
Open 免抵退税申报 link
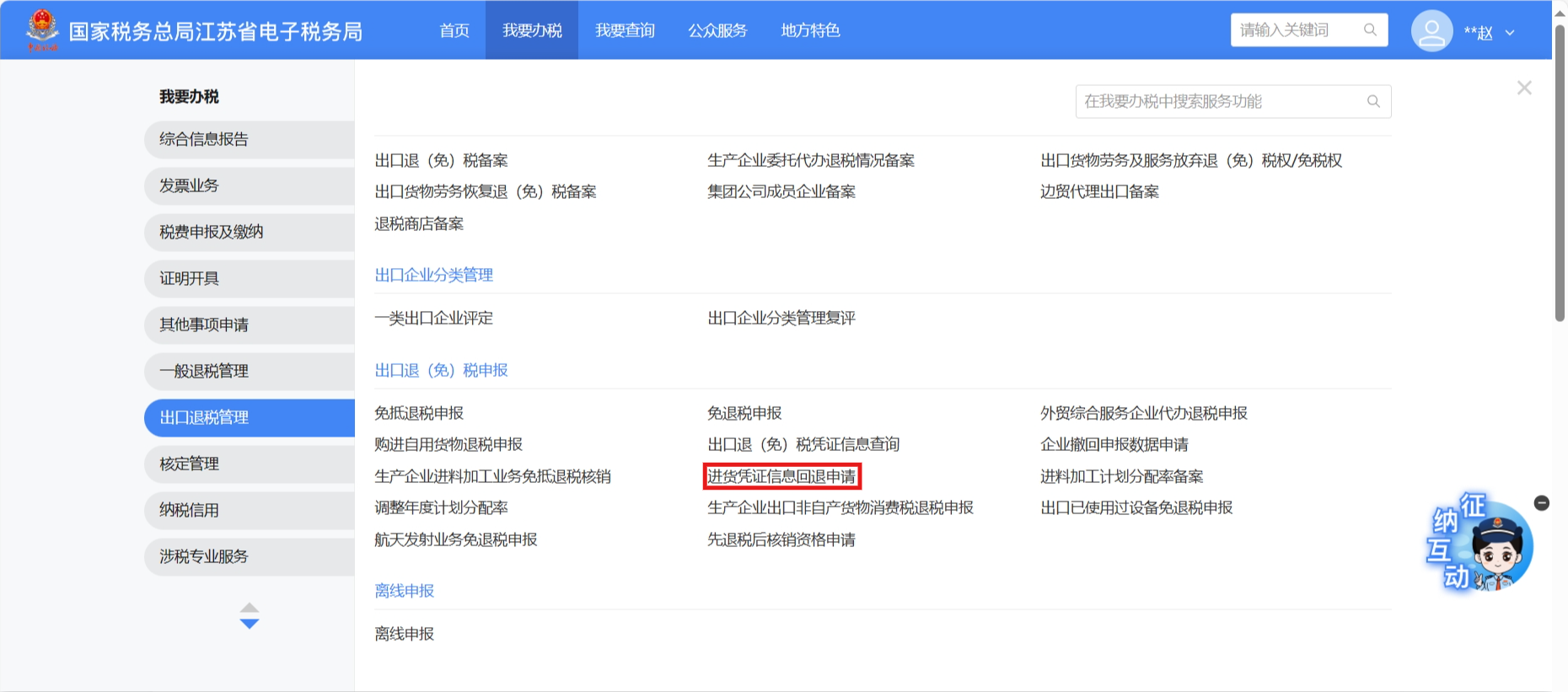(x=419, y=413)
